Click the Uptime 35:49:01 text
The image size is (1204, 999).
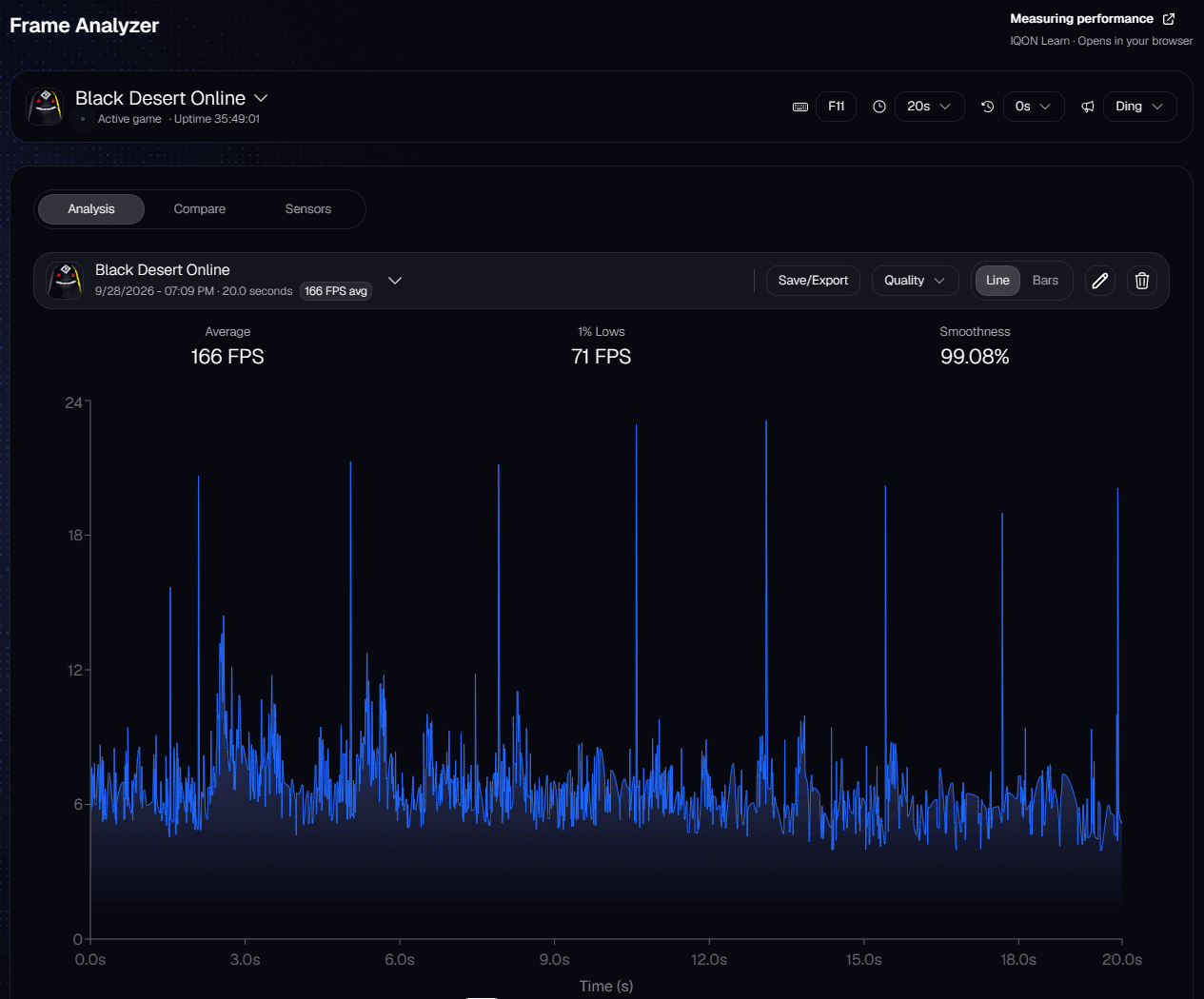217,119
